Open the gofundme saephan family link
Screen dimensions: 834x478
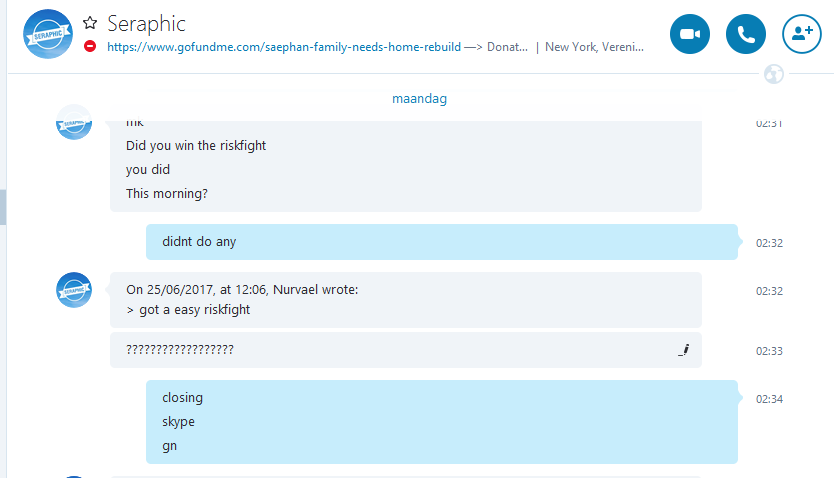point(284,47)
